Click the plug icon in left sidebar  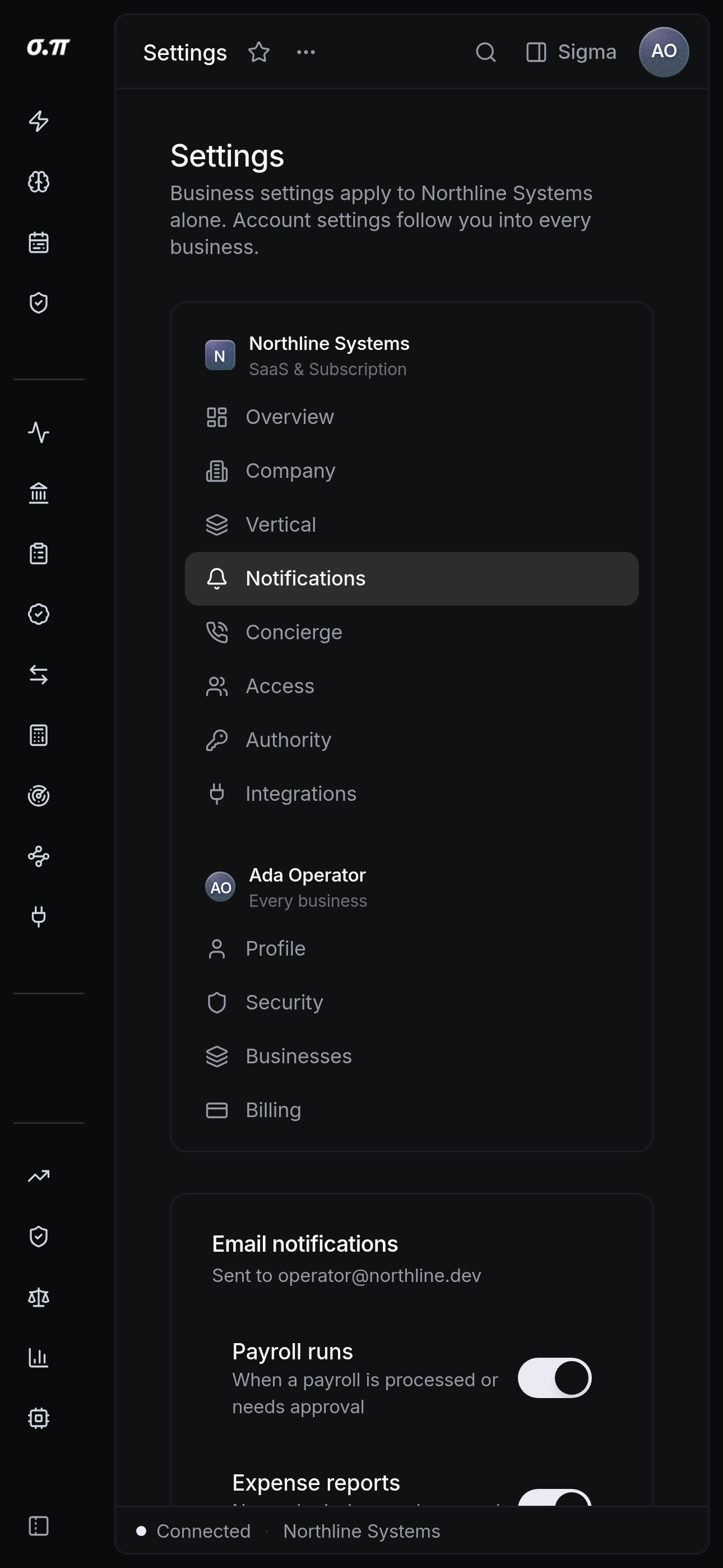(38, 917)
